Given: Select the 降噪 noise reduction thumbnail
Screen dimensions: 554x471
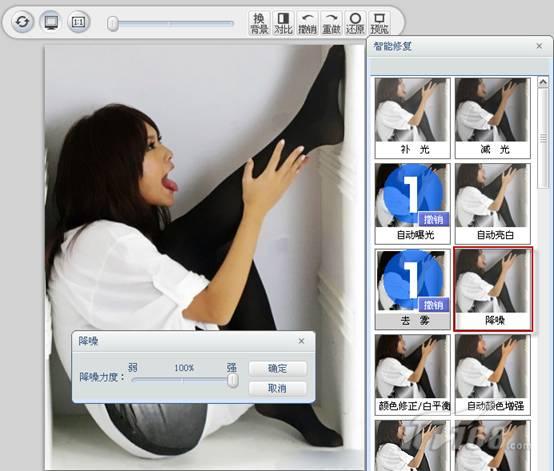Looking at the screenshot, I should pyautogui.click(x=493, y=289).
